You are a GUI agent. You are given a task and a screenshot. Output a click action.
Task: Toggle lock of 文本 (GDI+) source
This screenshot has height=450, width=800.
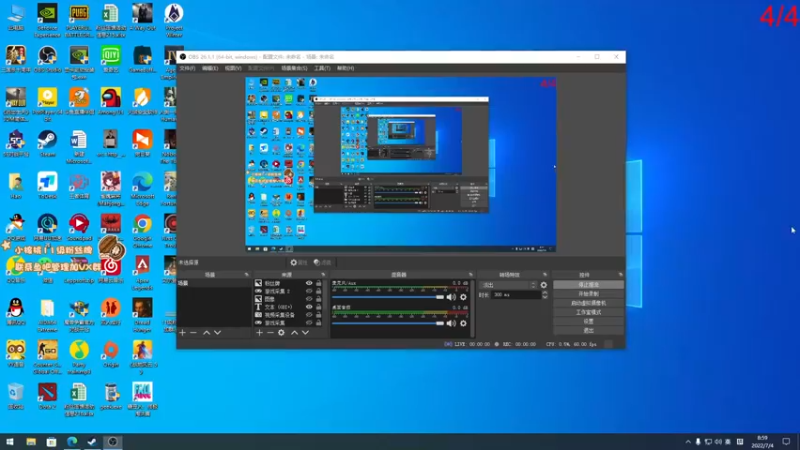pyautogui.click(x=318, y=307)
